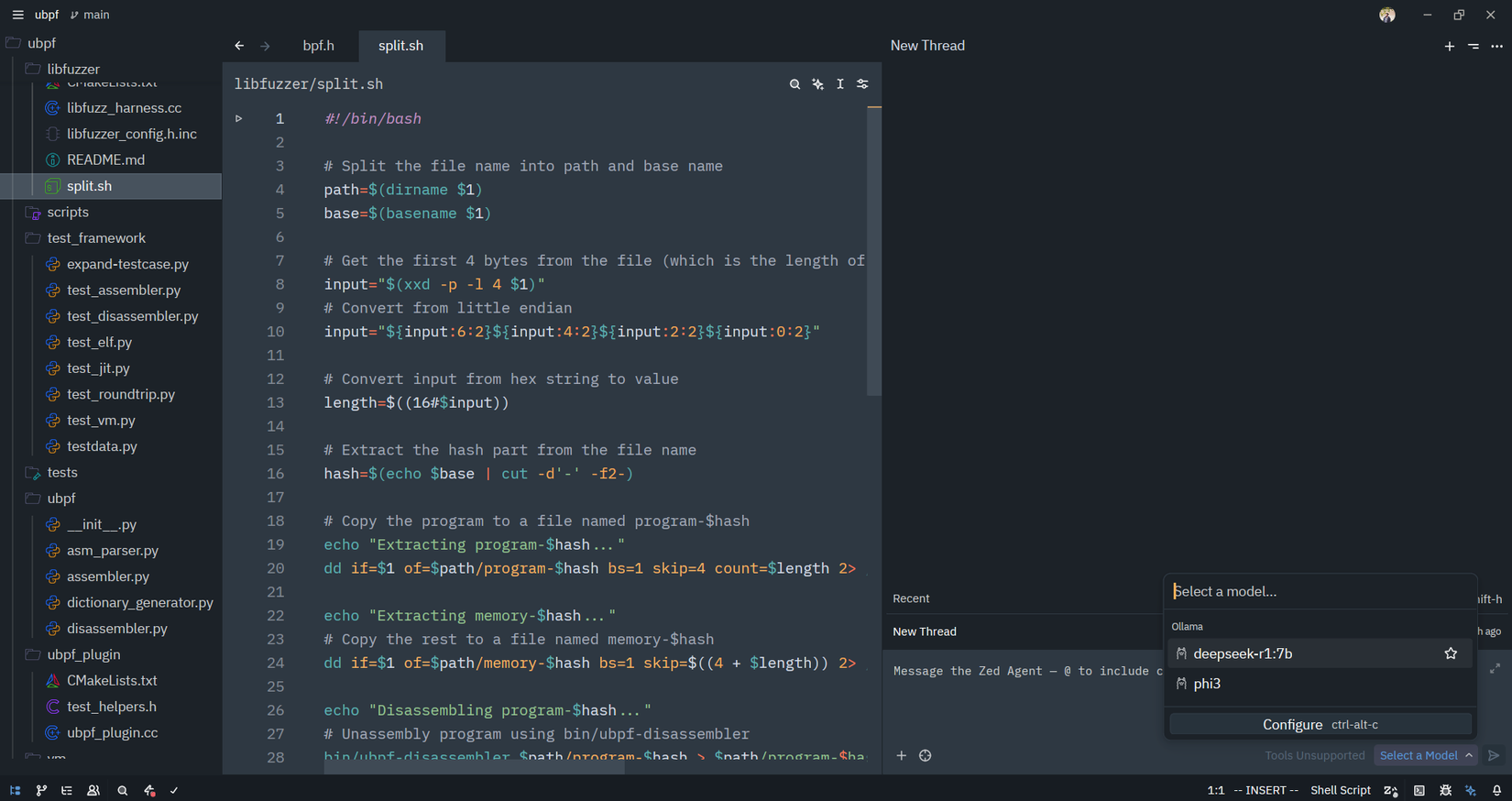This screenshot has height=801, width=1512.
Task: Focus the Message the Zed Agent input
Action: (1026, 672)
